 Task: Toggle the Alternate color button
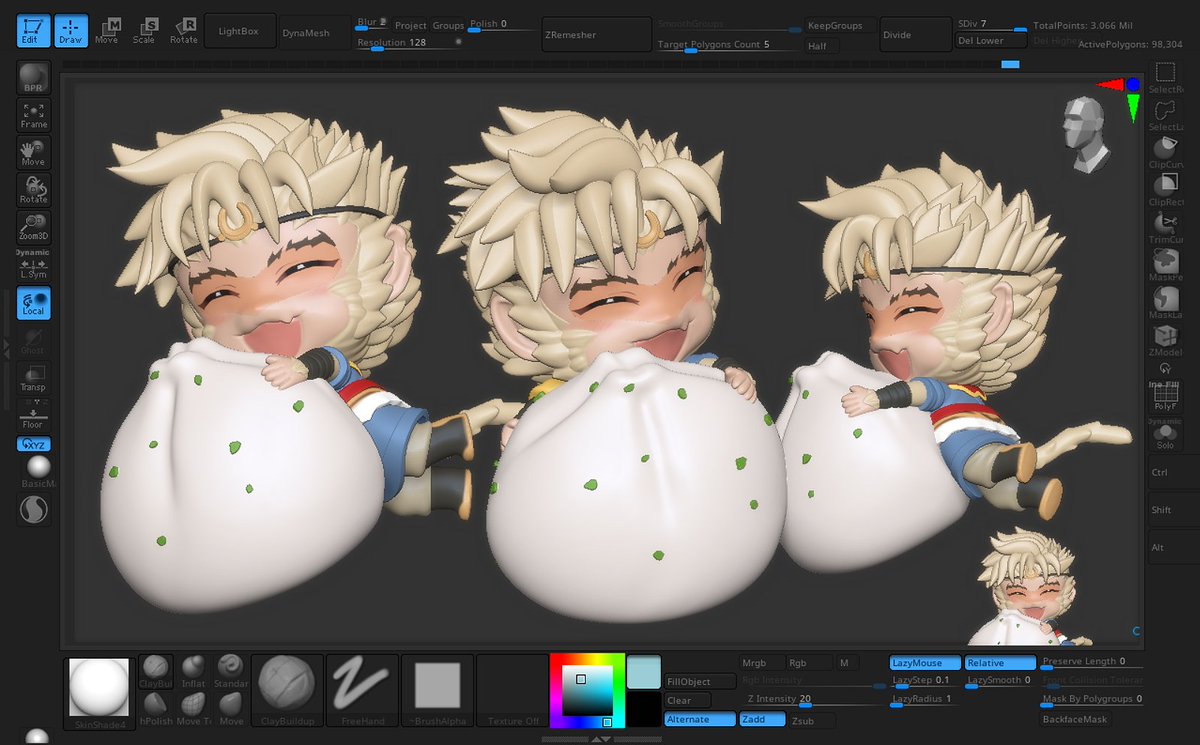700,720
